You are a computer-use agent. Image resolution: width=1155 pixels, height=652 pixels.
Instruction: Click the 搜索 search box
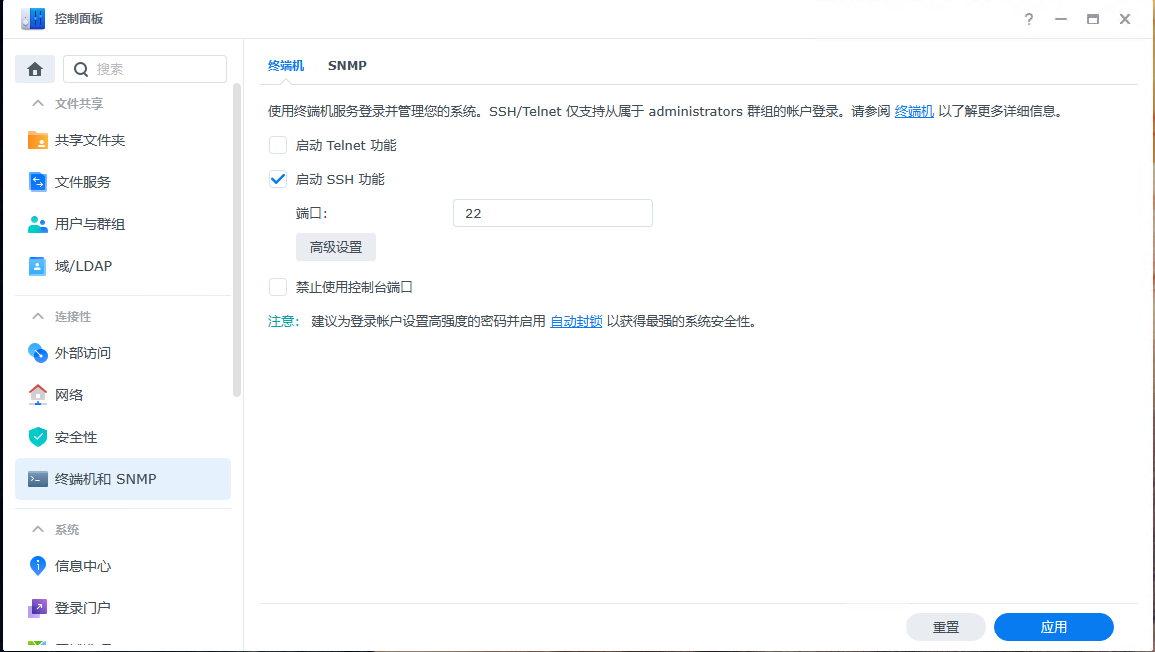click(145, 69)
